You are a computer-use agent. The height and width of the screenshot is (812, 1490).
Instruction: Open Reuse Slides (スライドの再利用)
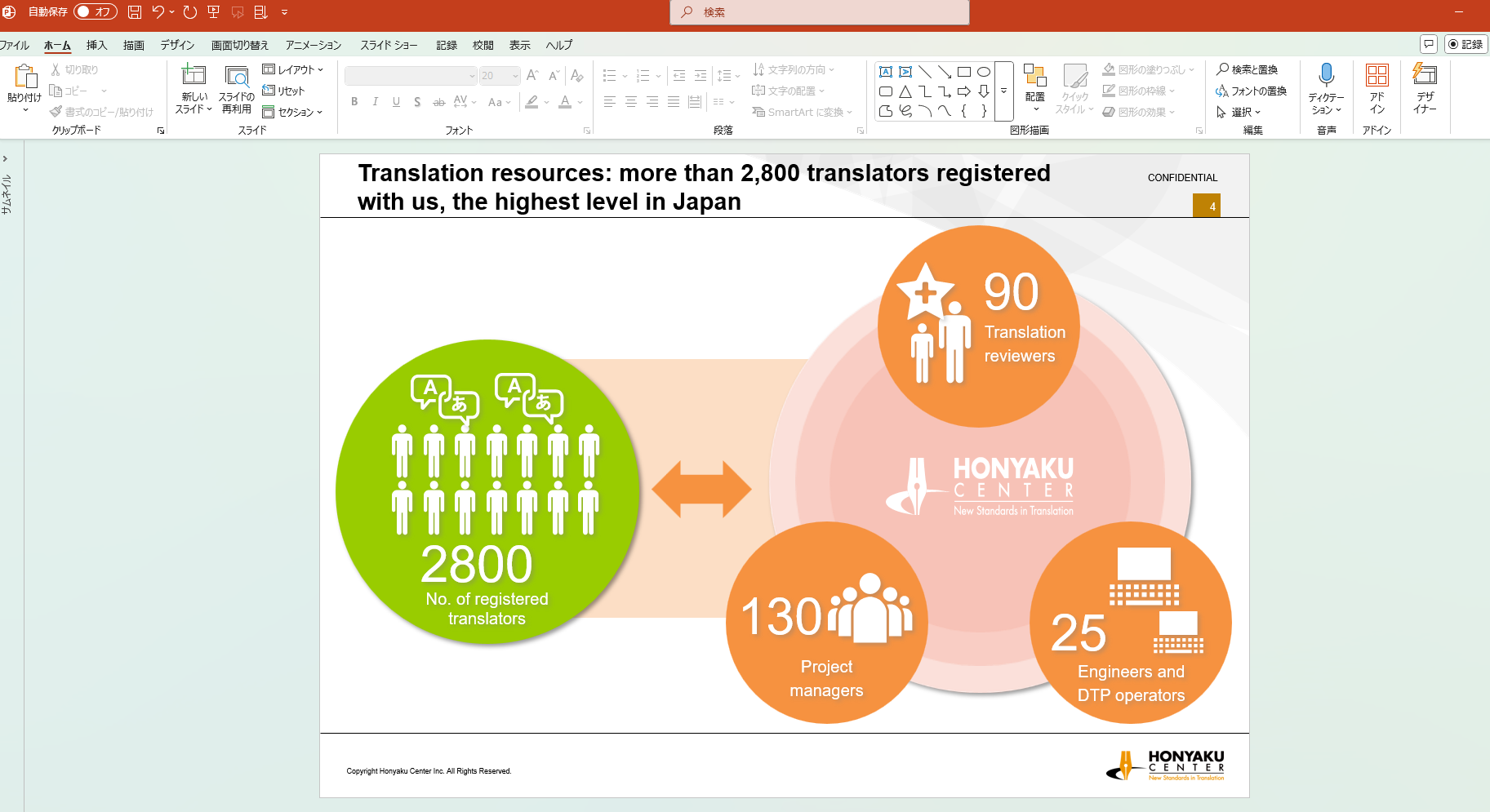[237, 89]
